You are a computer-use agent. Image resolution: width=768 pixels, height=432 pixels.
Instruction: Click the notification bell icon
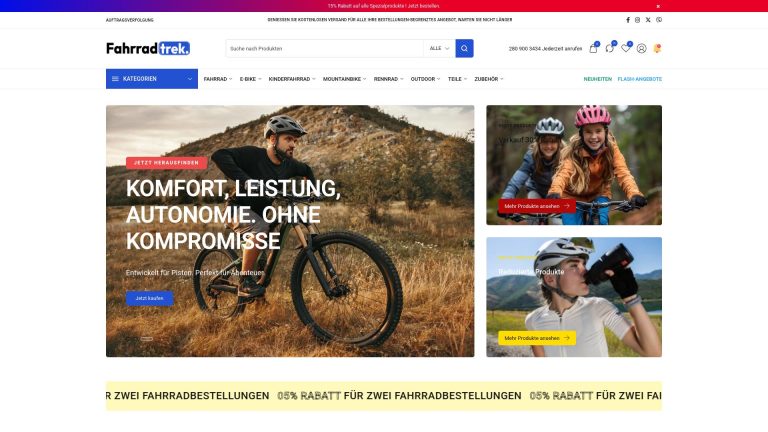[x=657, y=48]
